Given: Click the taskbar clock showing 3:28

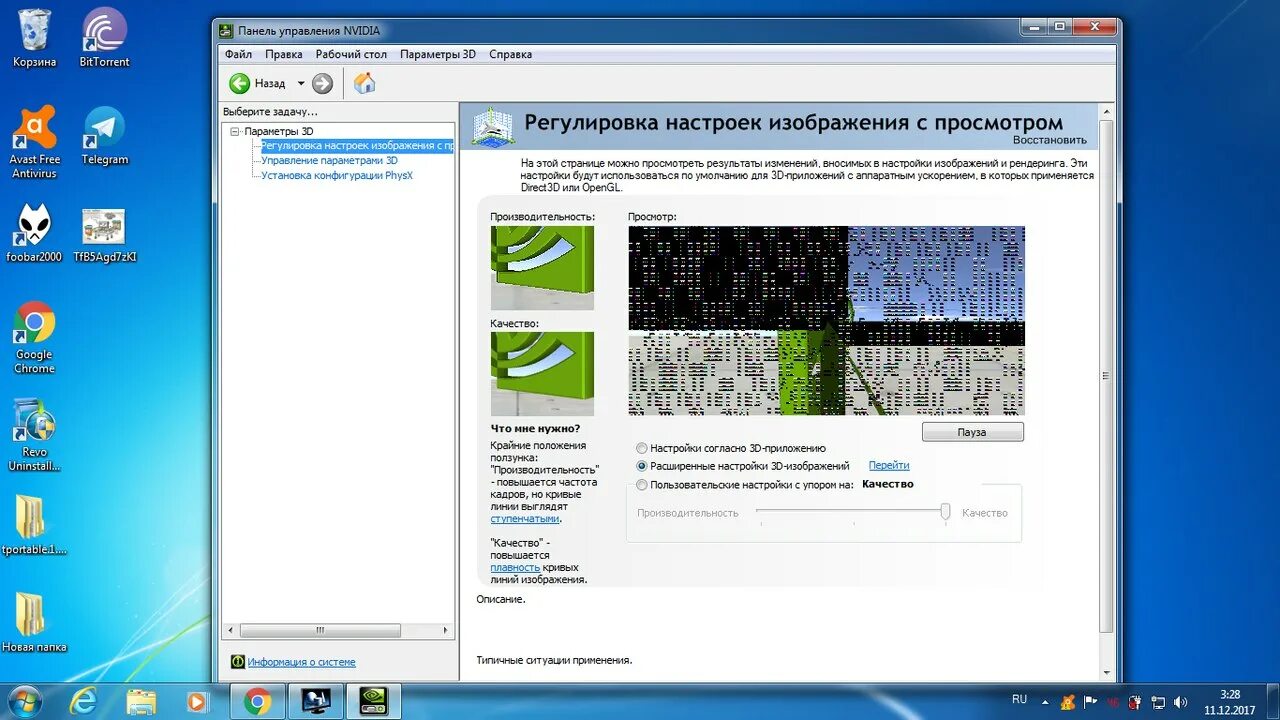Looking at the screenshot, I should pyautogui.click(x=1230, y=702).
